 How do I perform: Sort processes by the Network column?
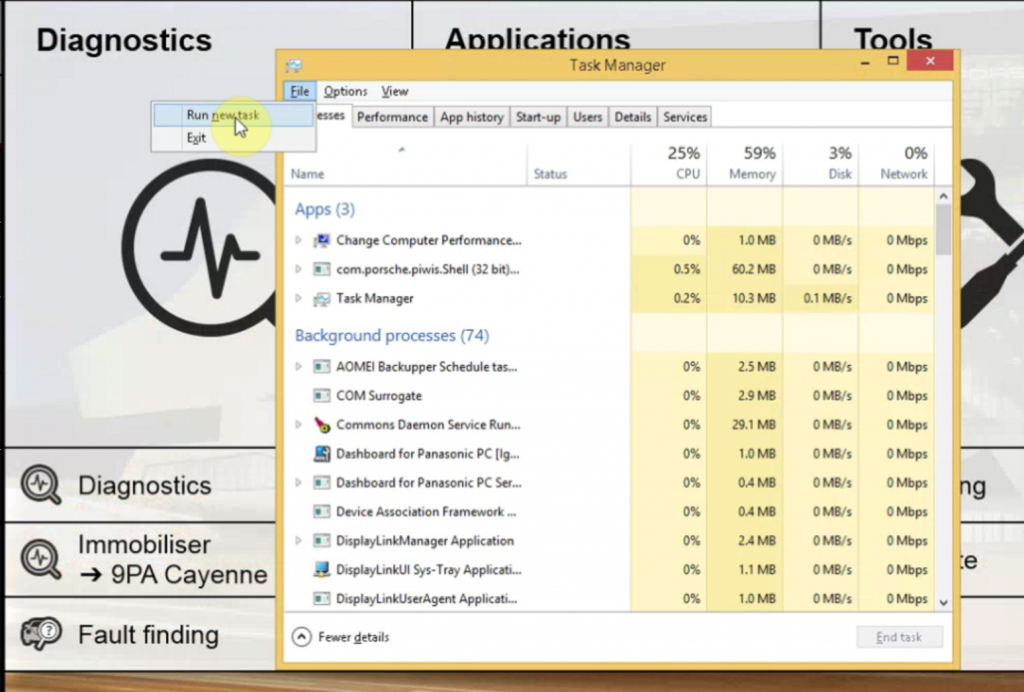click(x=896, y=163)
